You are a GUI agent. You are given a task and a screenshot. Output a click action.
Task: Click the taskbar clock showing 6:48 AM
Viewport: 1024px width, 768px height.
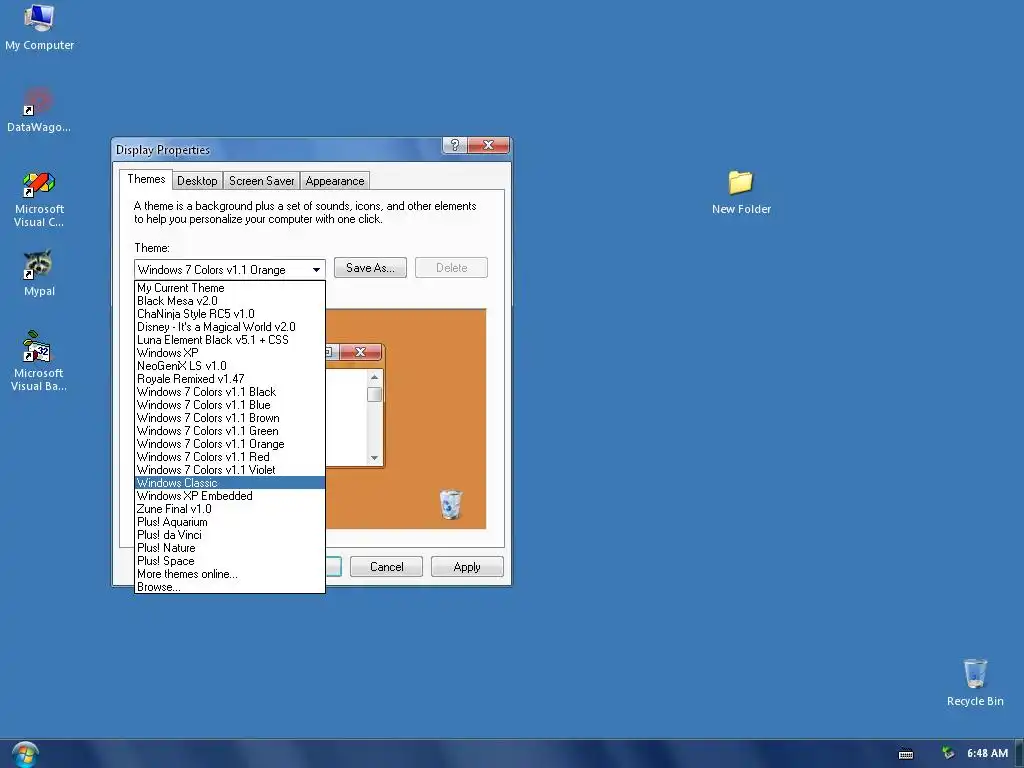pos(987,754)
